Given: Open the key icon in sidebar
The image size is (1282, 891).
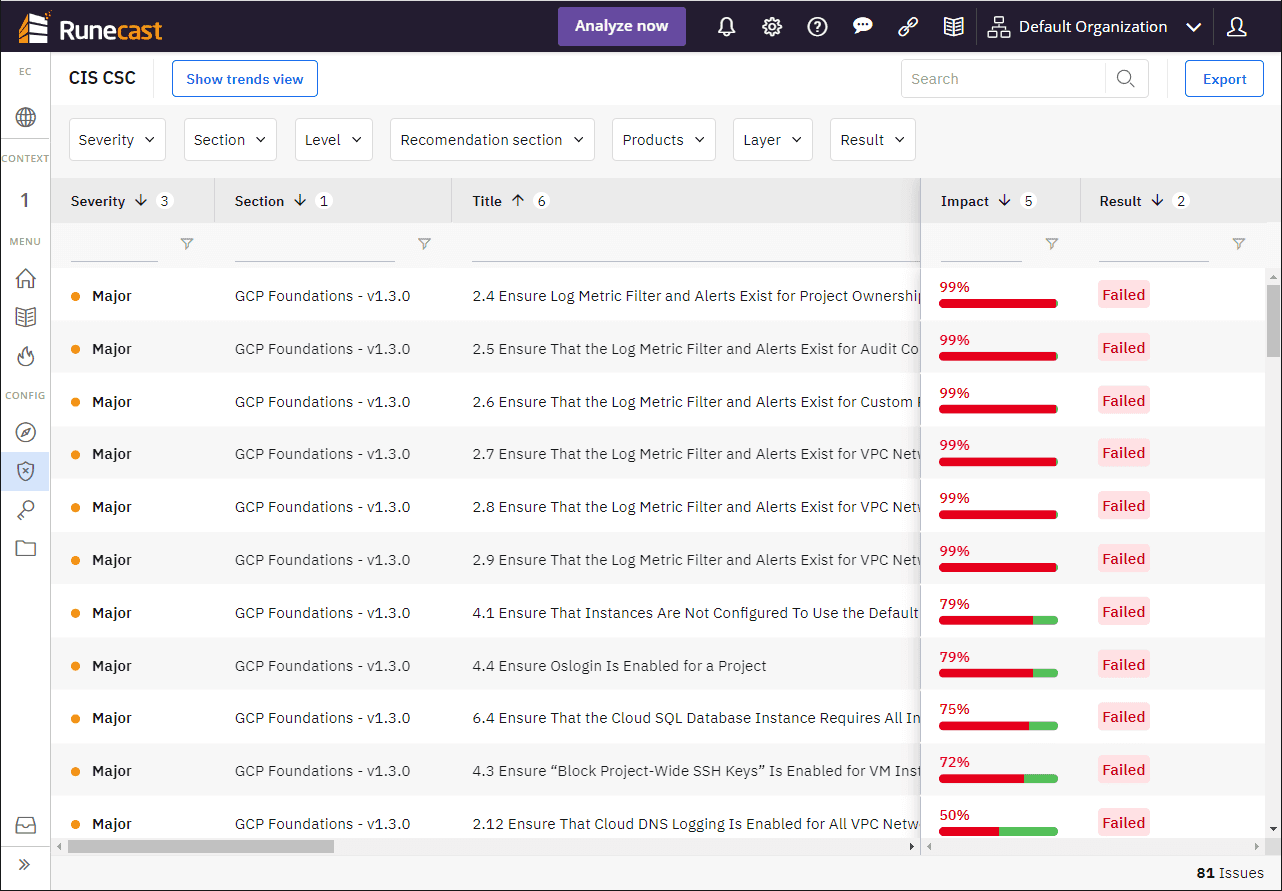Looking at the screenshot, I should (x=26, y=510).
